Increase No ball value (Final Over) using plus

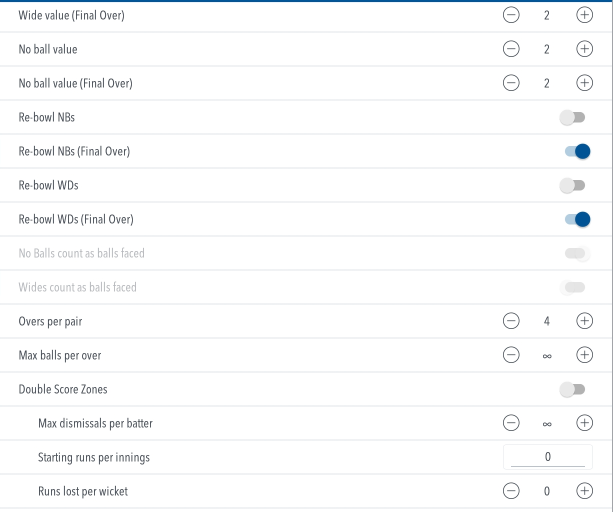584,83
